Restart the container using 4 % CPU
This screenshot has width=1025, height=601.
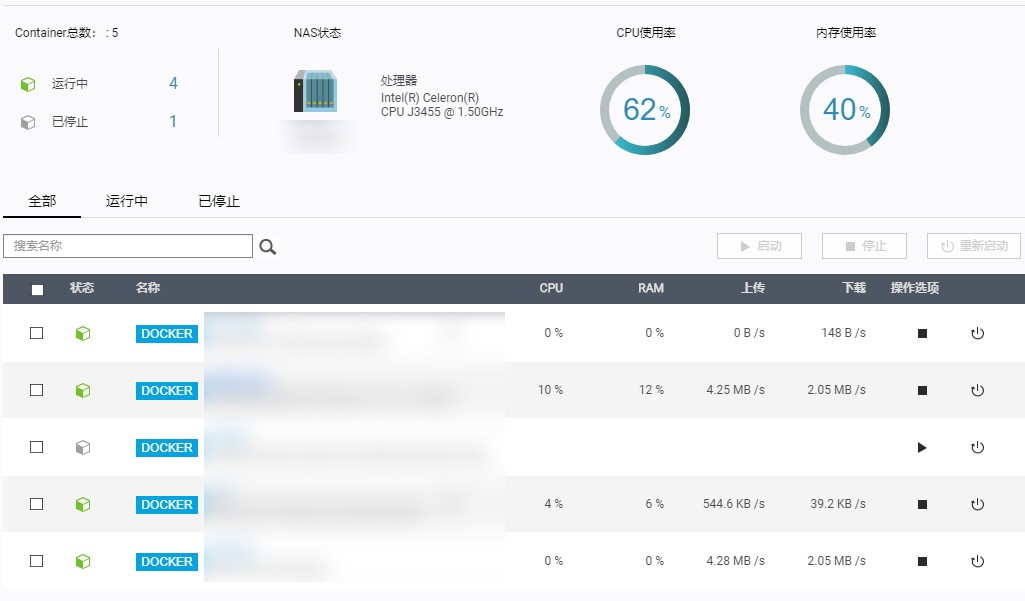[x=978, y=505]
